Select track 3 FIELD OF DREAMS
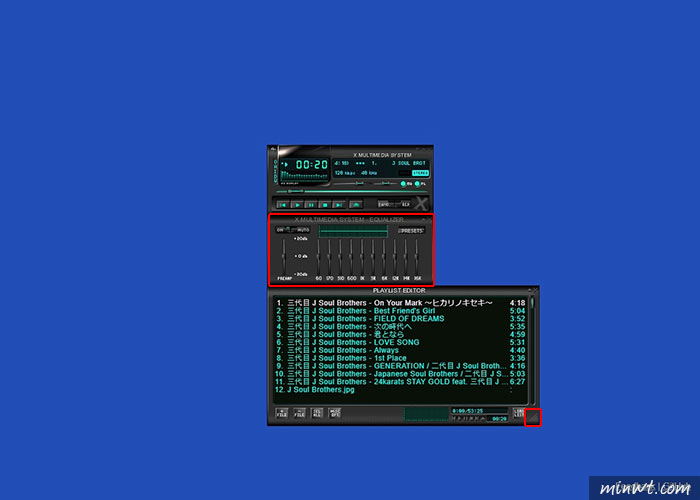This screenshot has height=500, width=700. tap(400, 319)
